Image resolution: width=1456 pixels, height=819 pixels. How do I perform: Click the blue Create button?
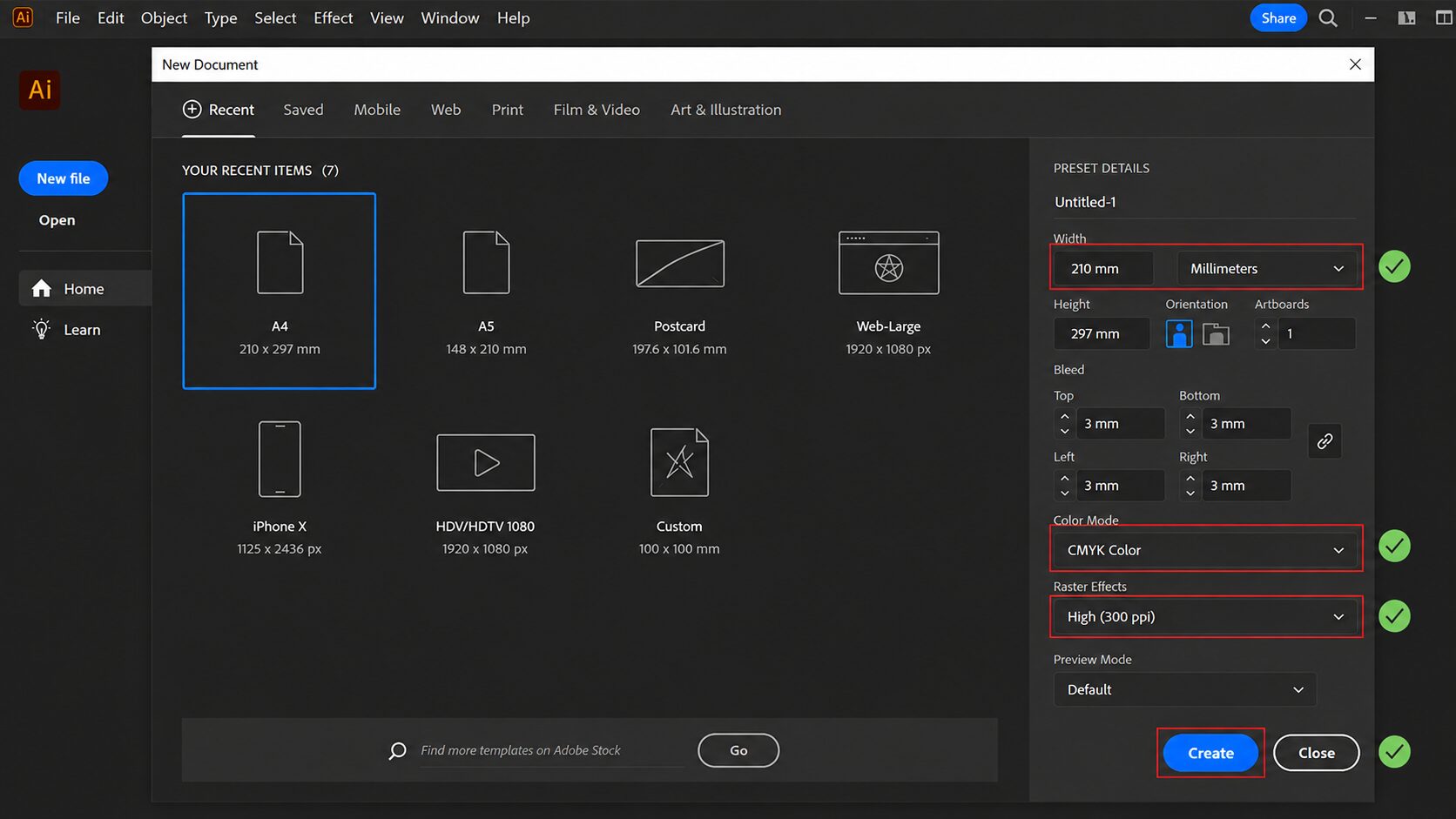[x=1210, y=753]
